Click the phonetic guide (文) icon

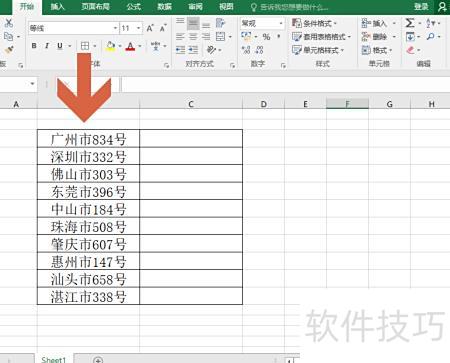[155, 46]
